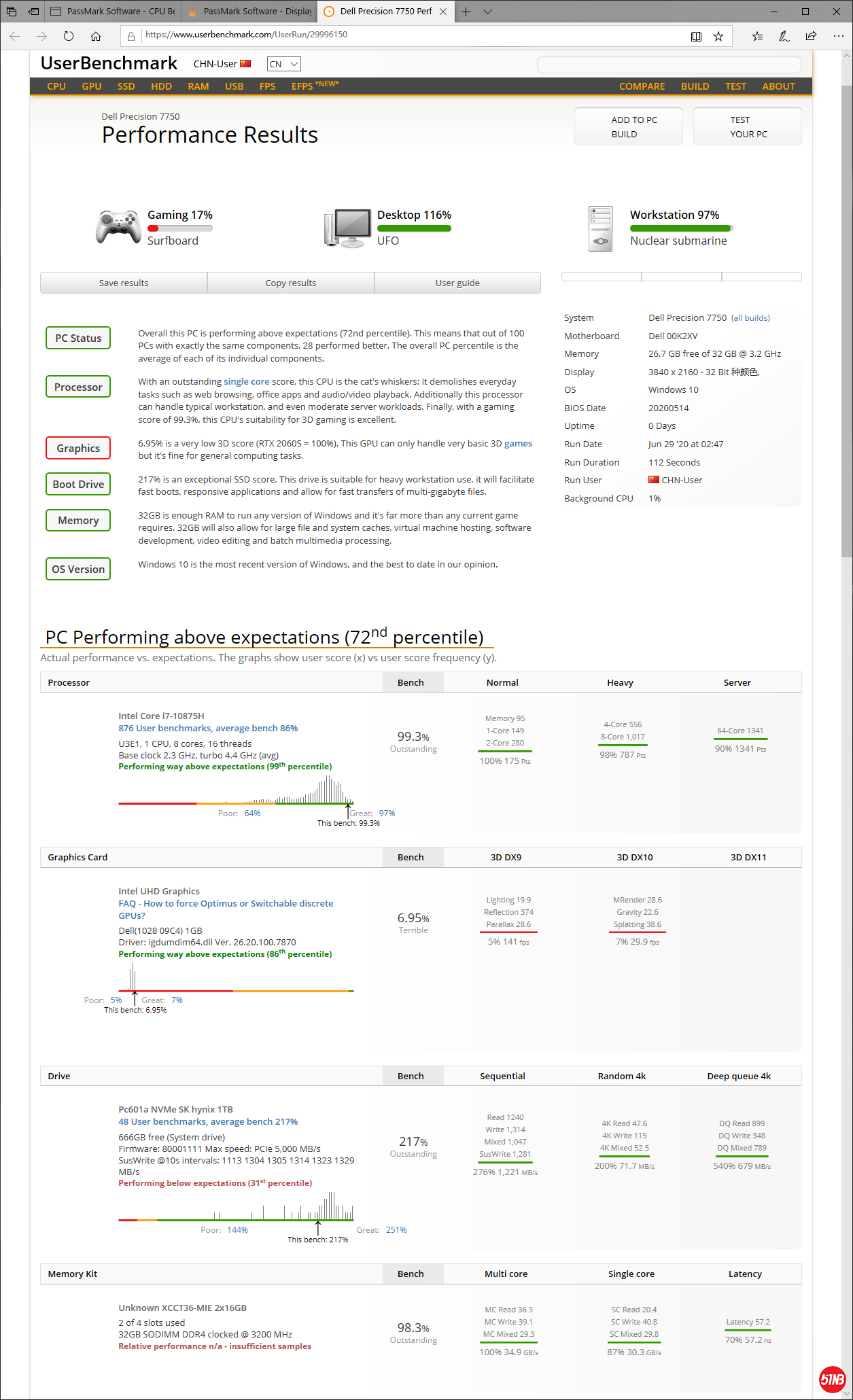Open the browser Settings and more menu
853x1400 pixels.
[x=838, y=36]
